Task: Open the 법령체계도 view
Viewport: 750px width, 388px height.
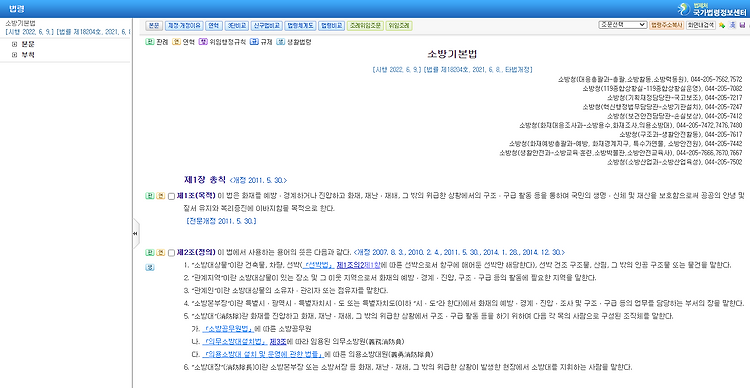Action: point(300,25)
